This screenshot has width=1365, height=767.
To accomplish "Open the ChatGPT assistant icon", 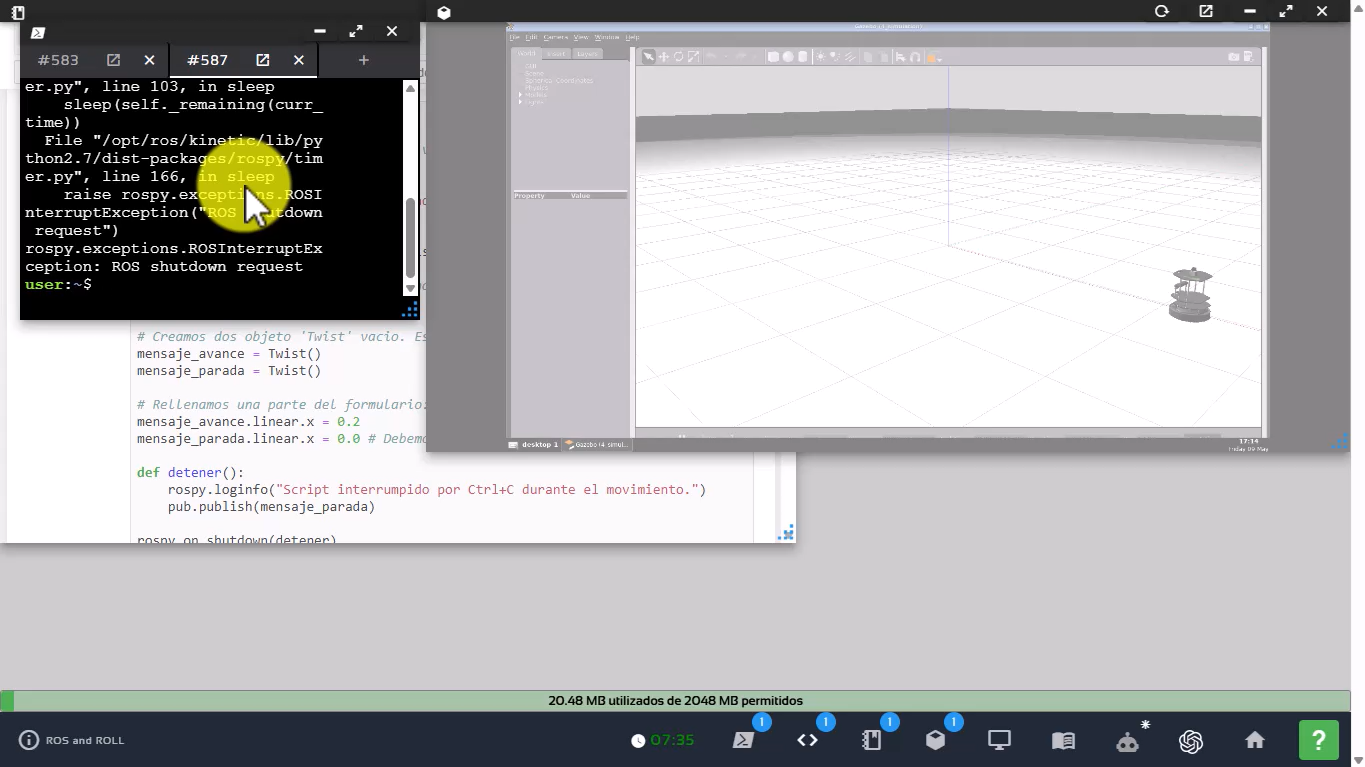I will tap(1190, 741).
